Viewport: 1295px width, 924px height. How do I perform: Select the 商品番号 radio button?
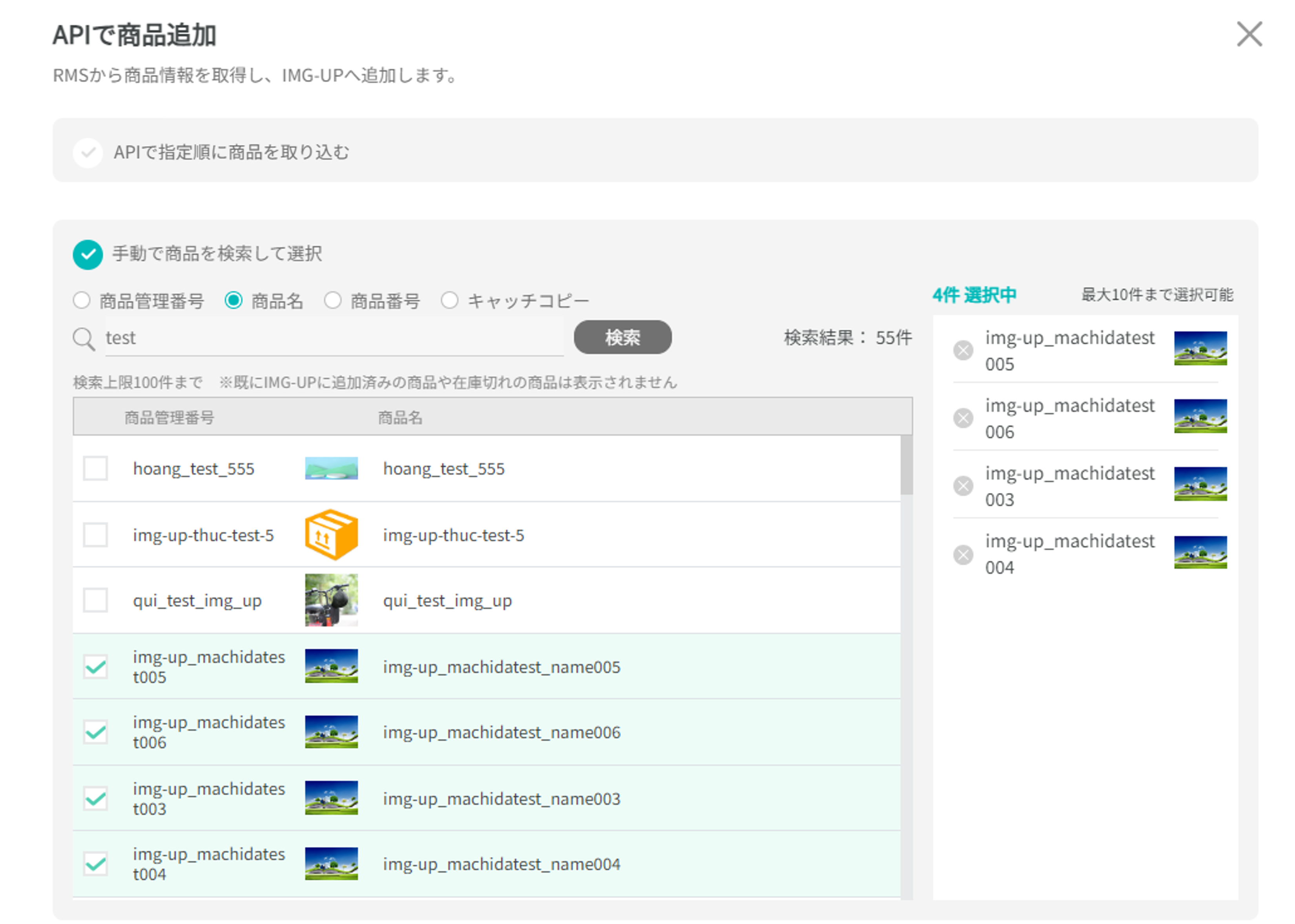click(x=333, y=301)
